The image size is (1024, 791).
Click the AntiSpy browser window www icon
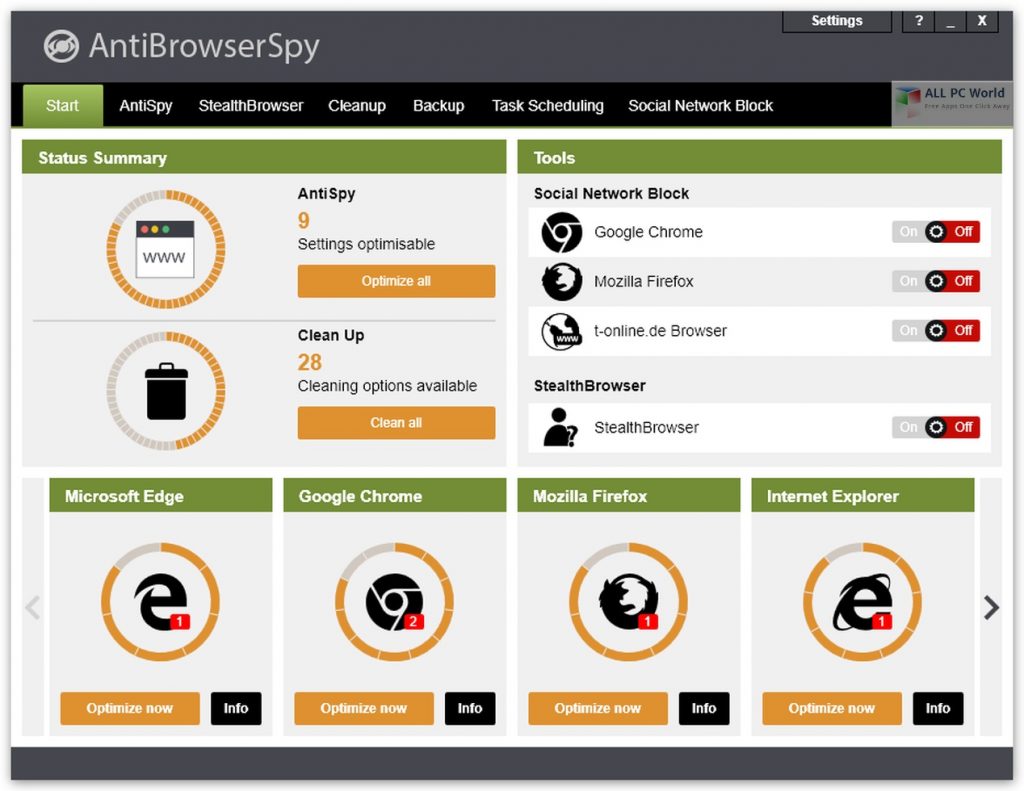pos(165,249)
